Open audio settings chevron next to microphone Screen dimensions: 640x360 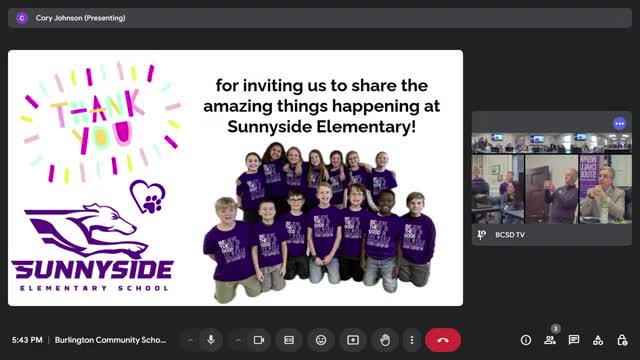click(190, 340)
